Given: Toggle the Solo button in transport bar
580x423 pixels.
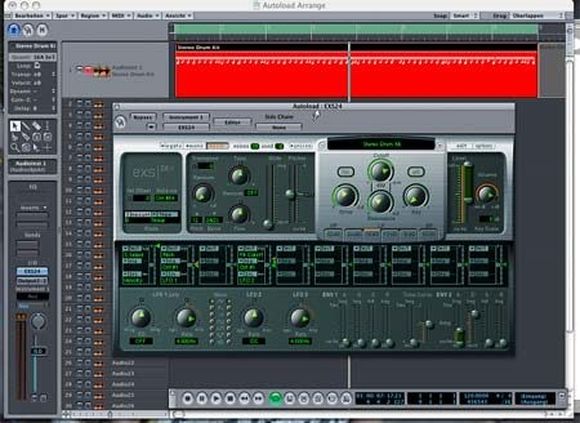Looking at the screenshot, I should click(318, 398).
